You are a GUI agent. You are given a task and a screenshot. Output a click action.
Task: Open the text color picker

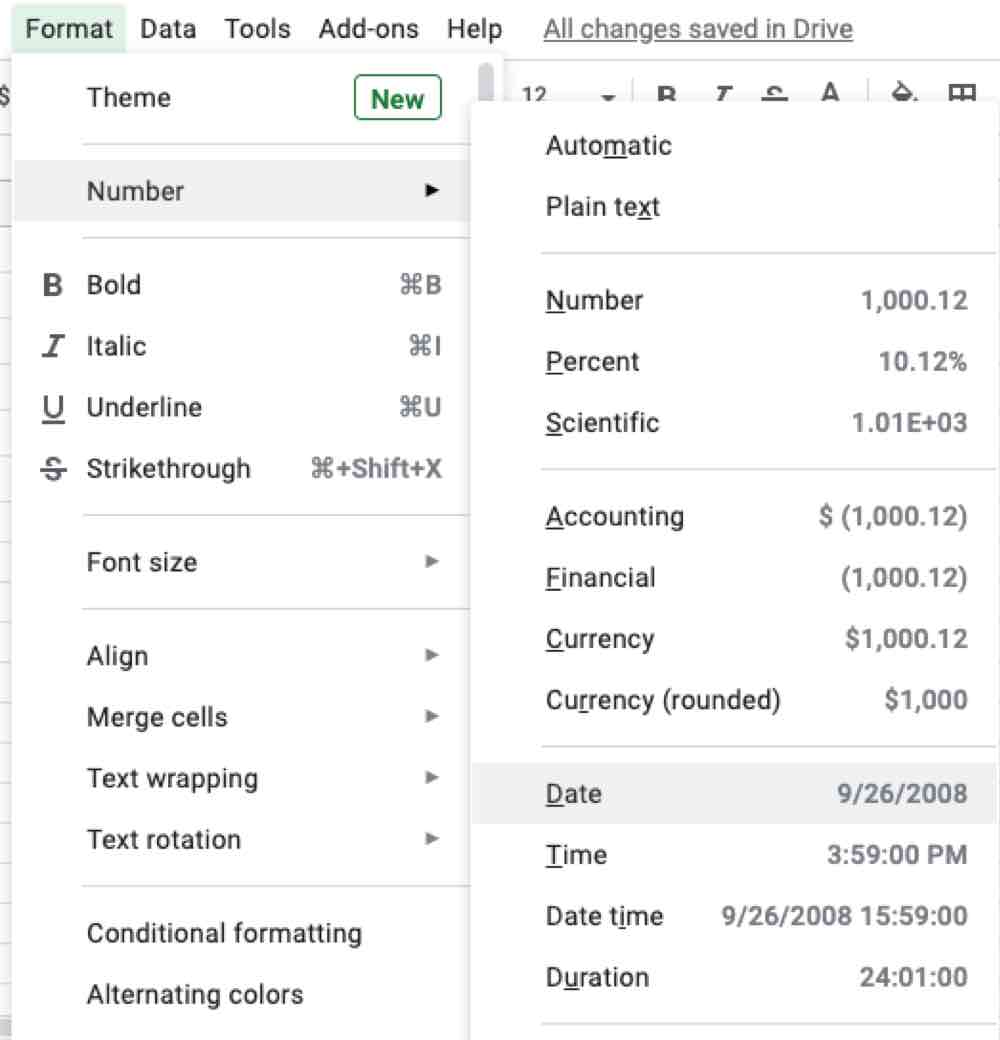coord(828,95)
